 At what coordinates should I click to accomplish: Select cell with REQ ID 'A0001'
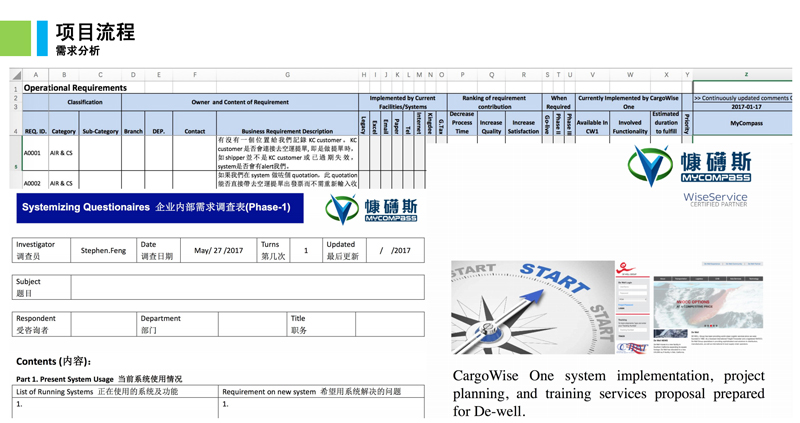(35, 153)
